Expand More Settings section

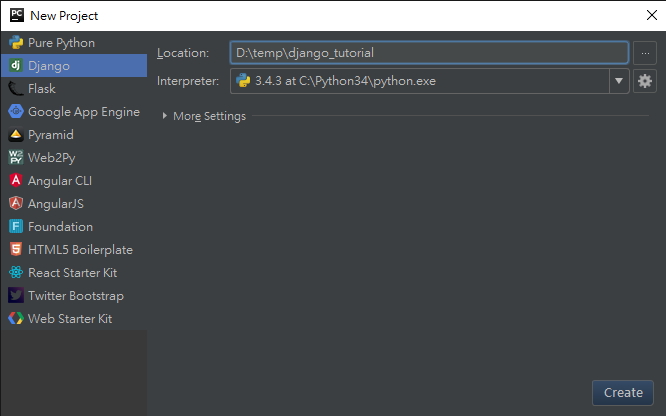coord(164,116)
